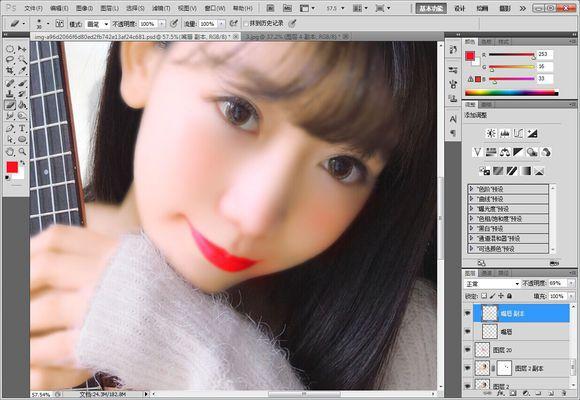The image size is (580, 400).
Task: Select the Paint Bucket tool
Action: point(22,105)
